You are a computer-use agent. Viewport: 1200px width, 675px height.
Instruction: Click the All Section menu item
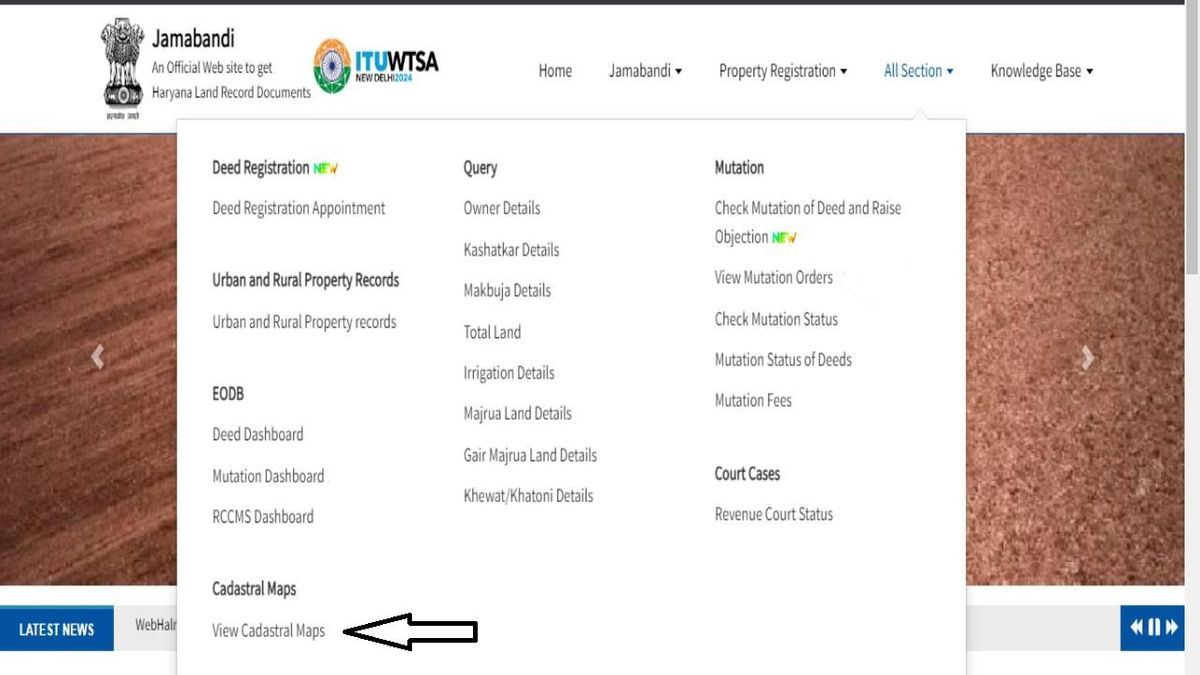pyautogui.click(x=918, y=71)
